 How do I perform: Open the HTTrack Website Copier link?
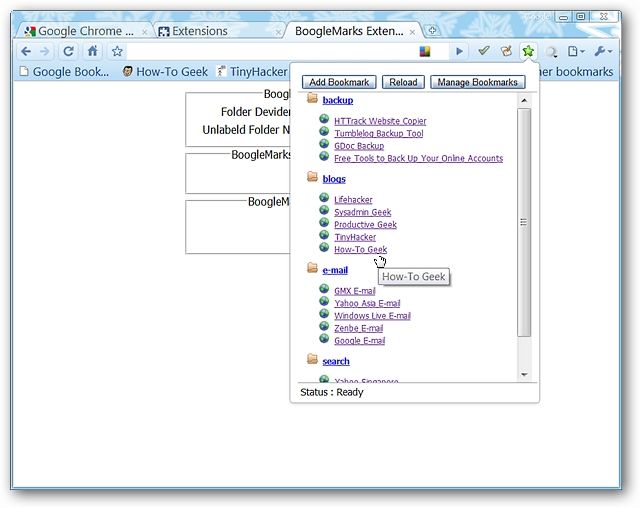pyautogui.click(x=379, y=121)
